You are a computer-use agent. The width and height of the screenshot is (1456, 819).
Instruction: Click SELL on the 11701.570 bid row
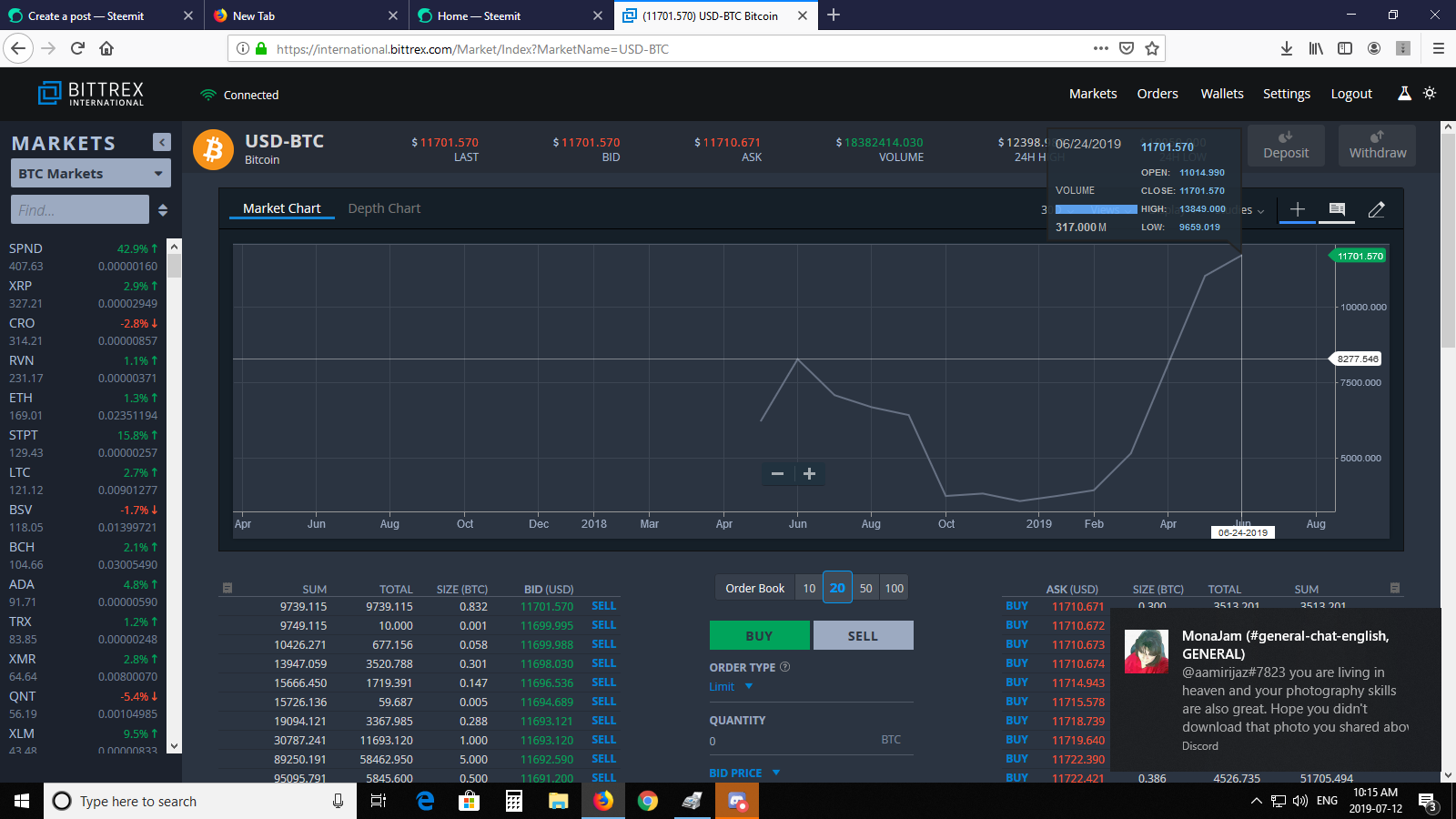pos(603,606)
